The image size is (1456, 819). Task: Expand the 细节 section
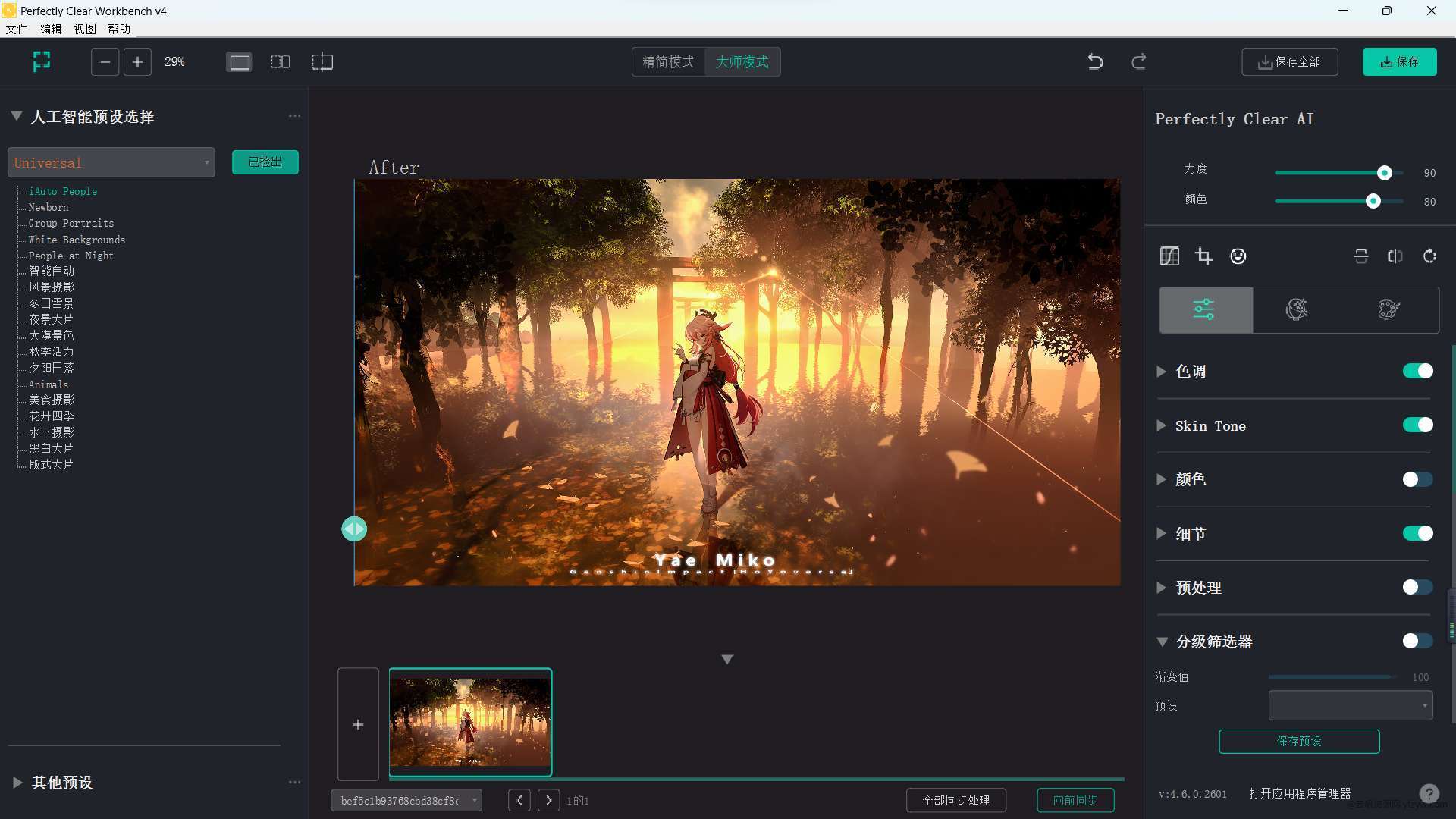pos(1161,533)
